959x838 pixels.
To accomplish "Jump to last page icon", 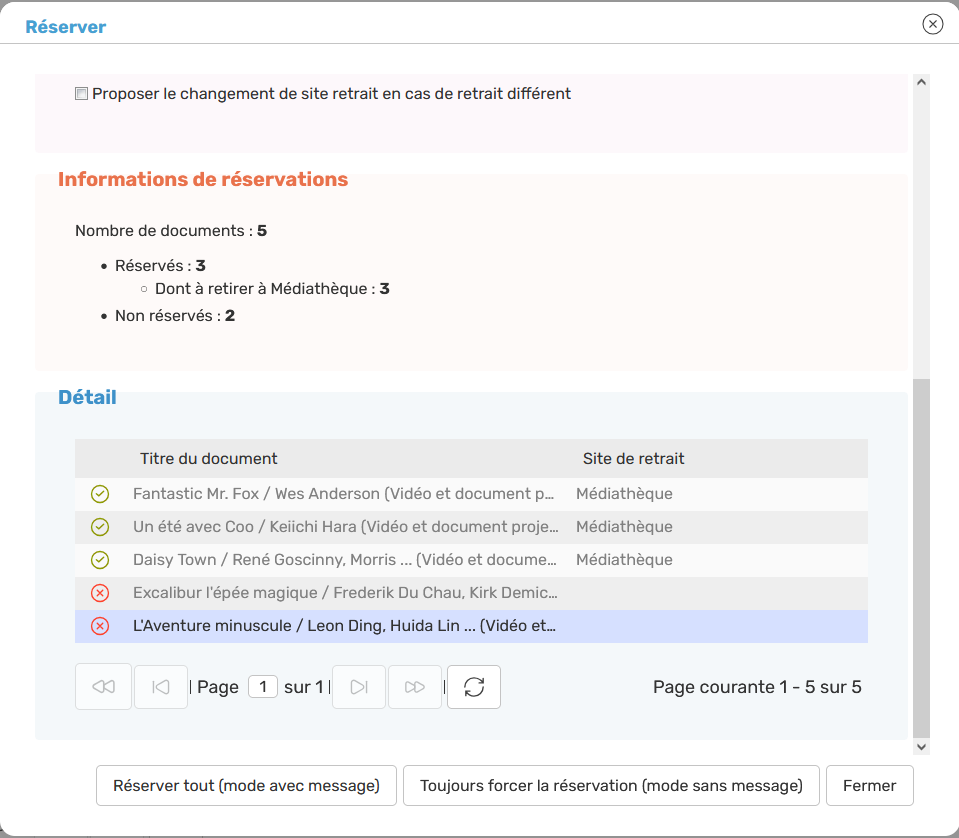I will click(x=415, y=687).
